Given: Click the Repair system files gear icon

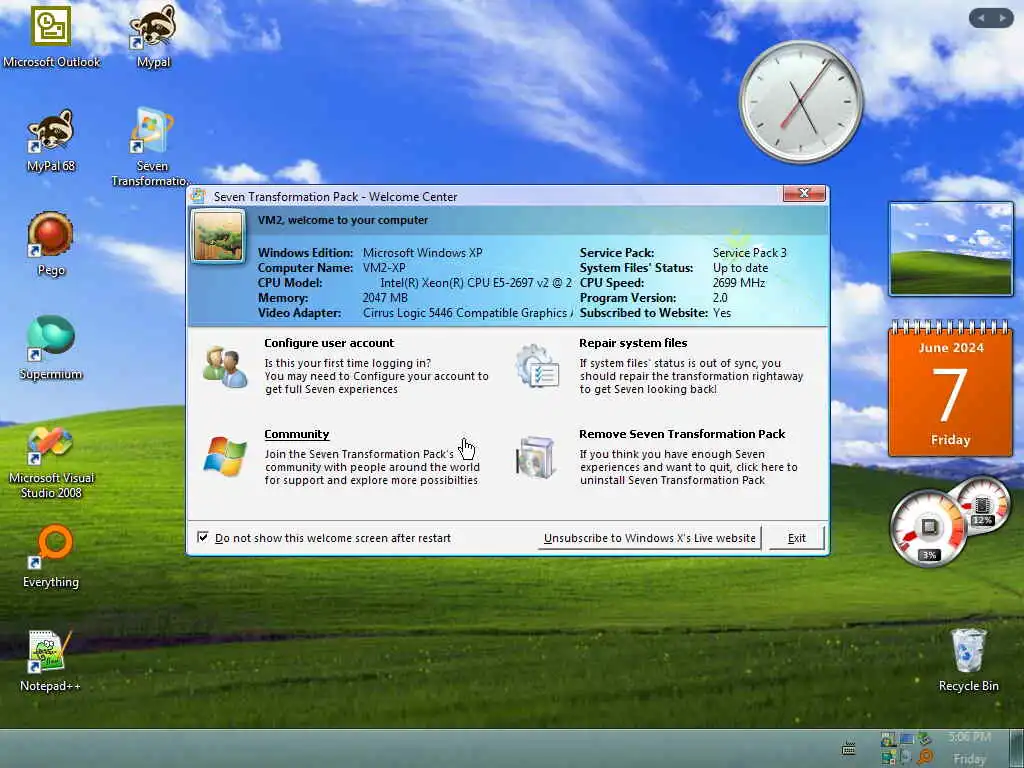Looking at the screenshot, I should pyautogui.click(x=537, y=367).
